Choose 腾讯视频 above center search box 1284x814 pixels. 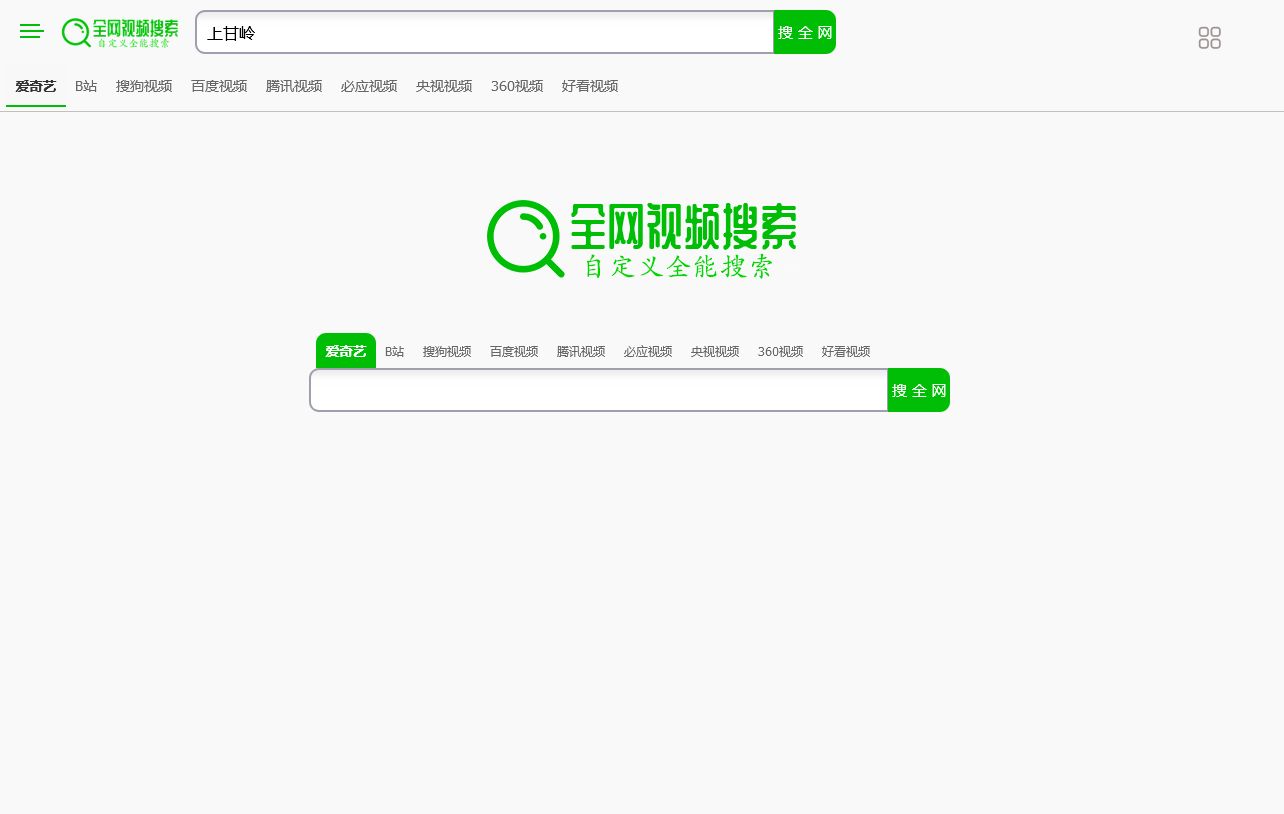(581, 352)
